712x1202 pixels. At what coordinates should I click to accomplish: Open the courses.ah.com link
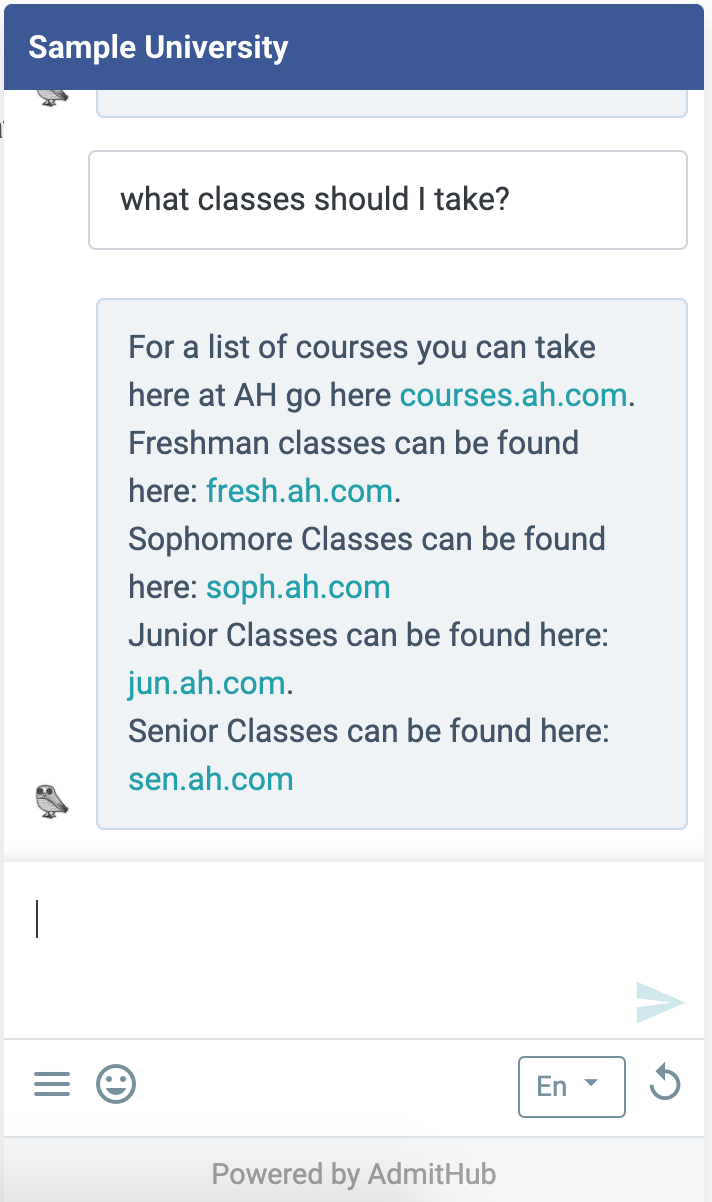513,395
